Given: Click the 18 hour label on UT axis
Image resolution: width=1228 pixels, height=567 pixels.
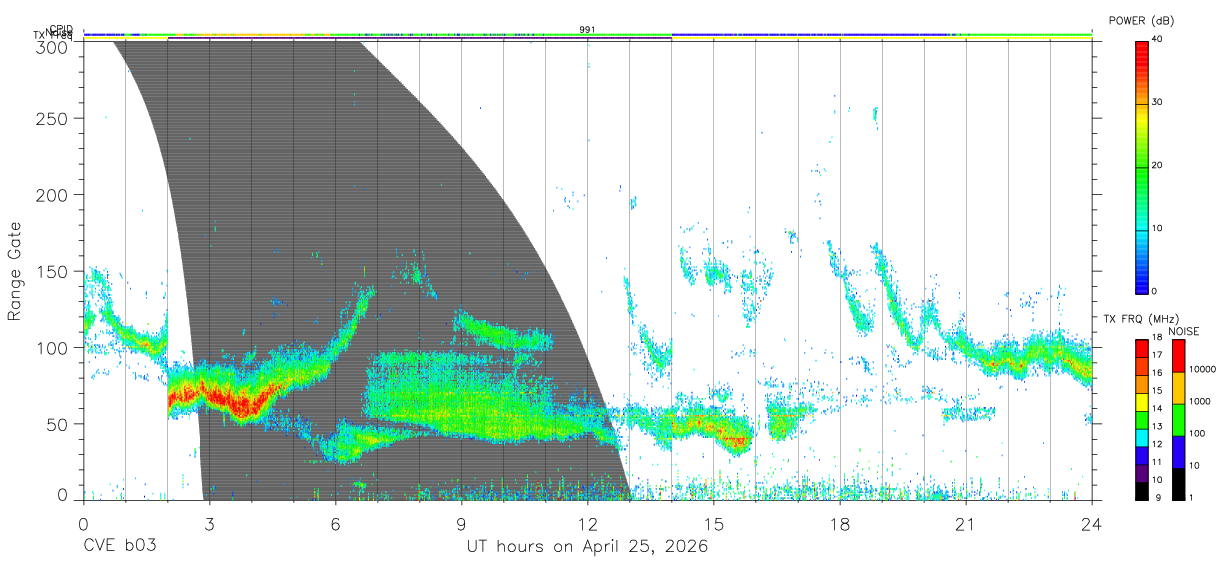Looking at the screenshot, I should (839, 524).
